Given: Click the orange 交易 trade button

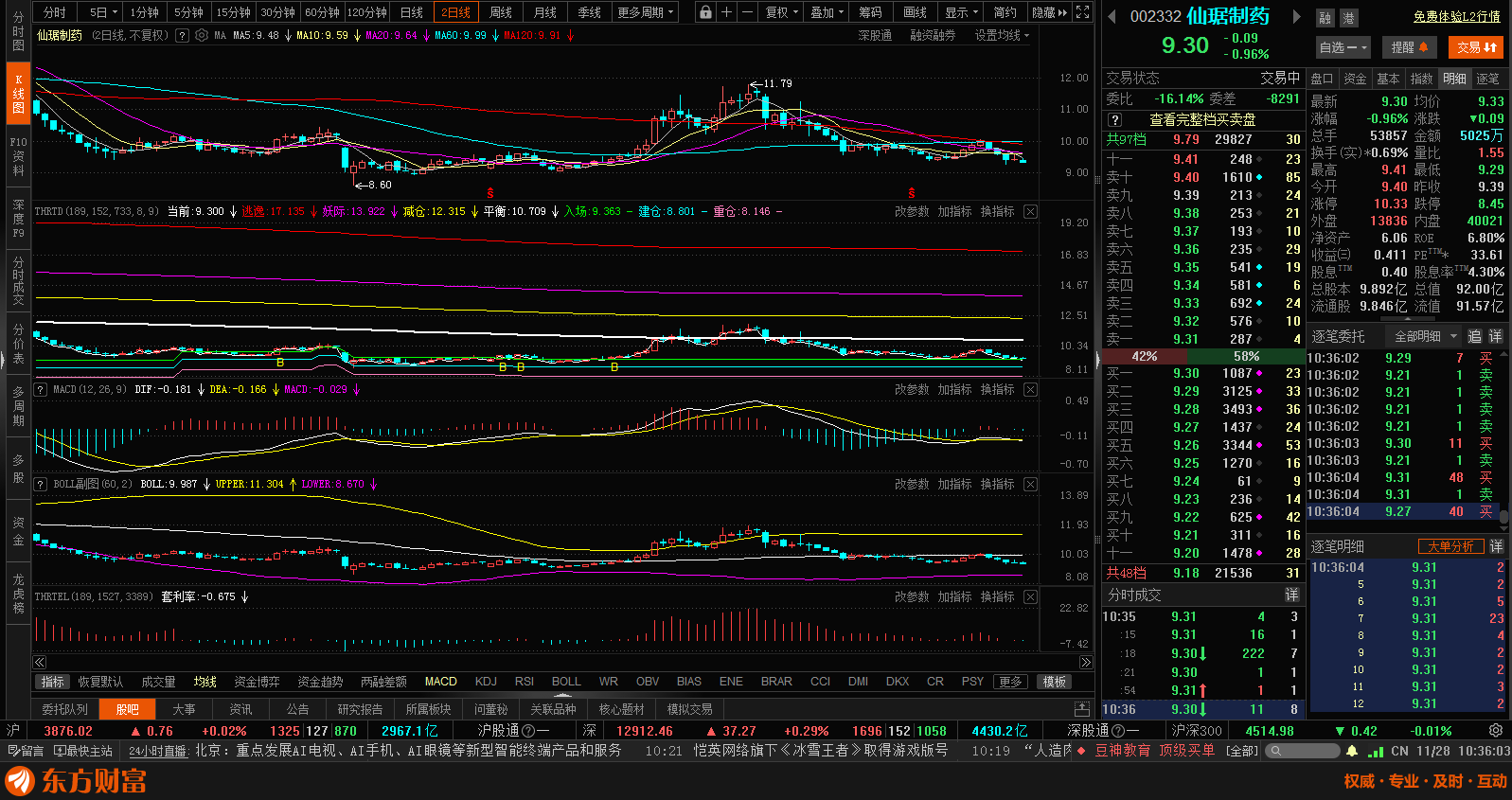Looking at the screenshot, I should tap(1476, 47).
